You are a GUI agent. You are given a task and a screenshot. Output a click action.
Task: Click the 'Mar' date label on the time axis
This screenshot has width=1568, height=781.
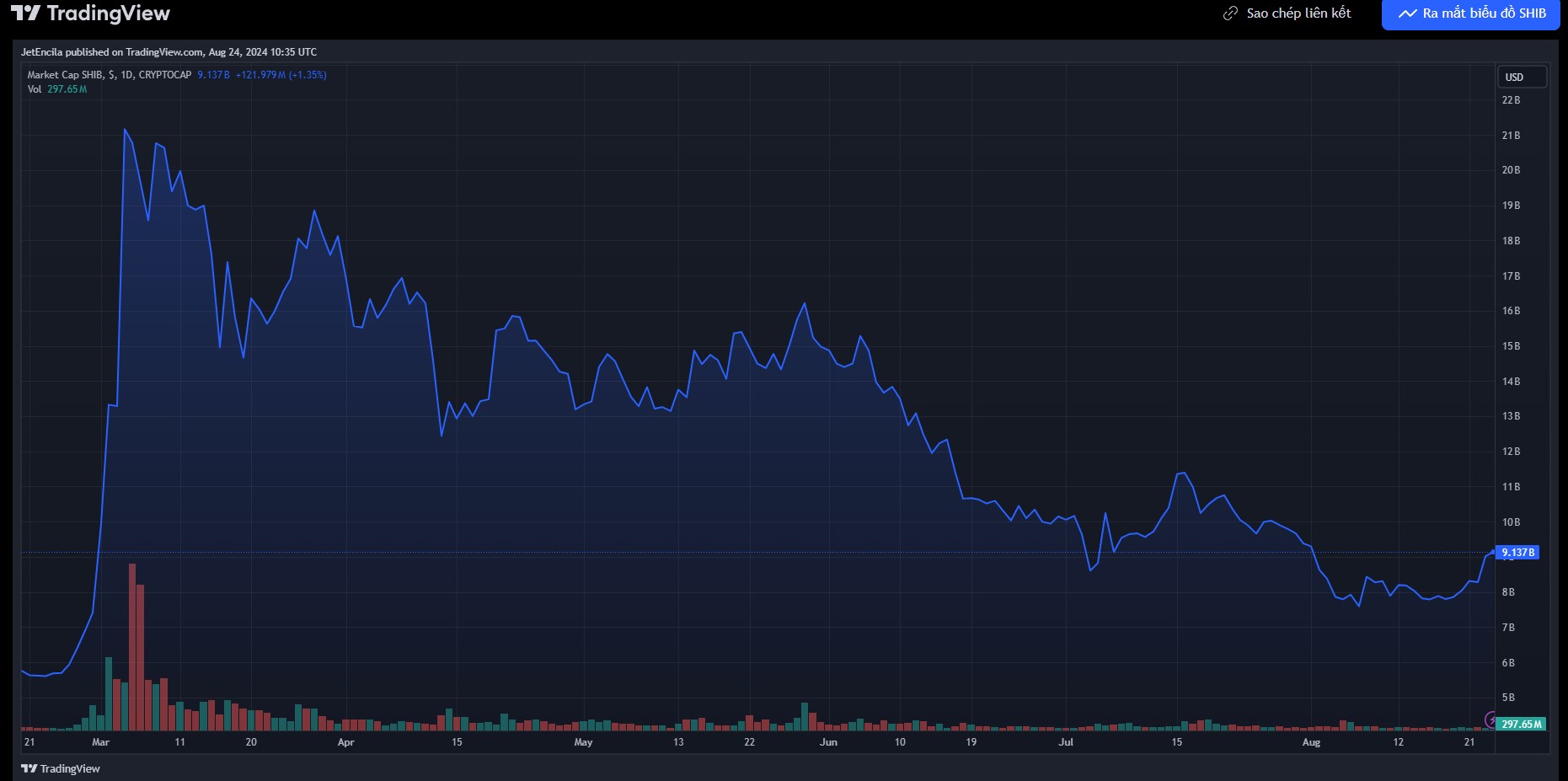(100, 742)
